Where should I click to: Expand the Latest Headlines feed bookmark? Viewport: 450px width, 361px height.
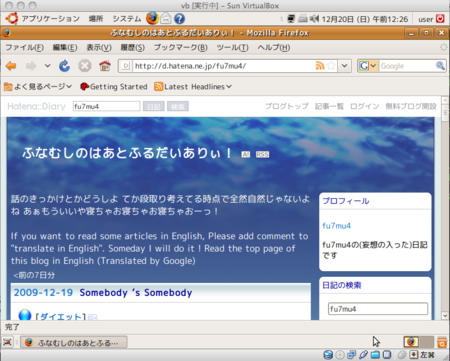(193, 87)
